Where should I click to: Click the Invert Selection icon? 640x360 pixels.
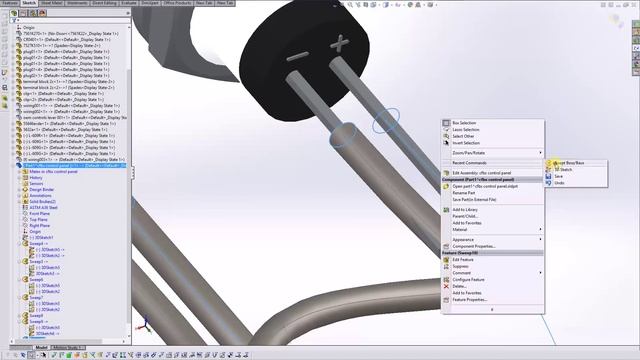[x=446, y=143]
